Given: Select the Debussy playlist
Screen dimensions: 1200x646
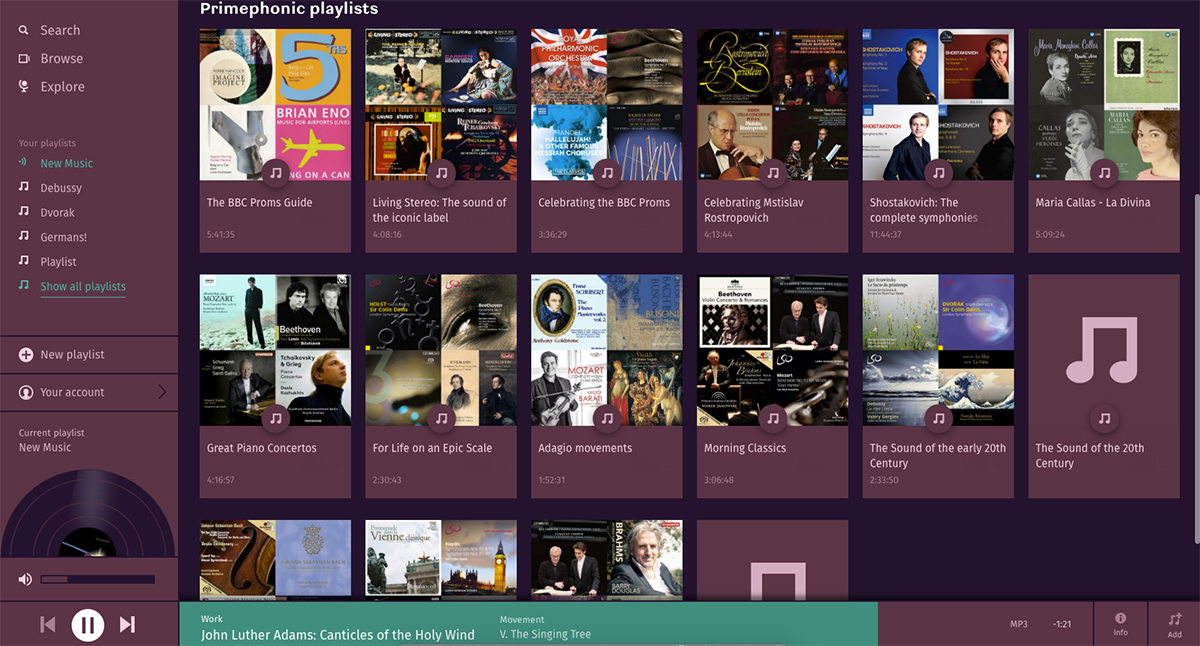Looking at the screenshot, I should click(x=61, y=188).
